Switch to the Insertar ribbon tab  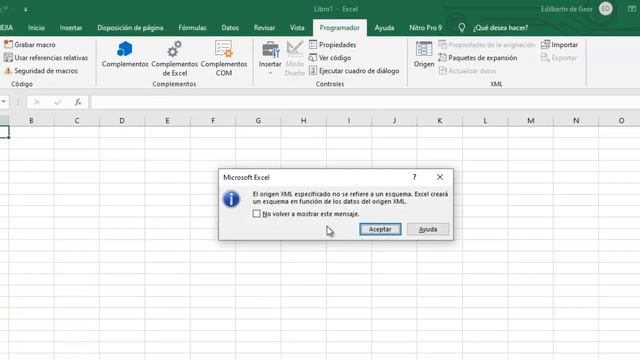[71, 27]
